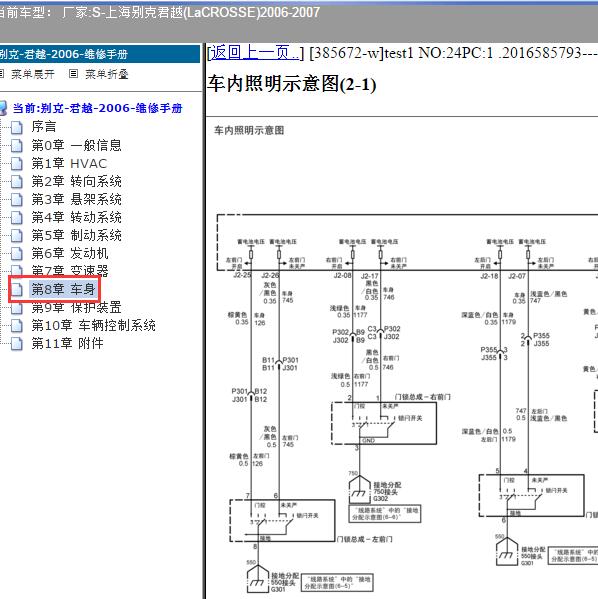Open 第9章 保护装置
The height and width of the screenshot is (599, 598).
pyautogui.click(x=76, y=308)
